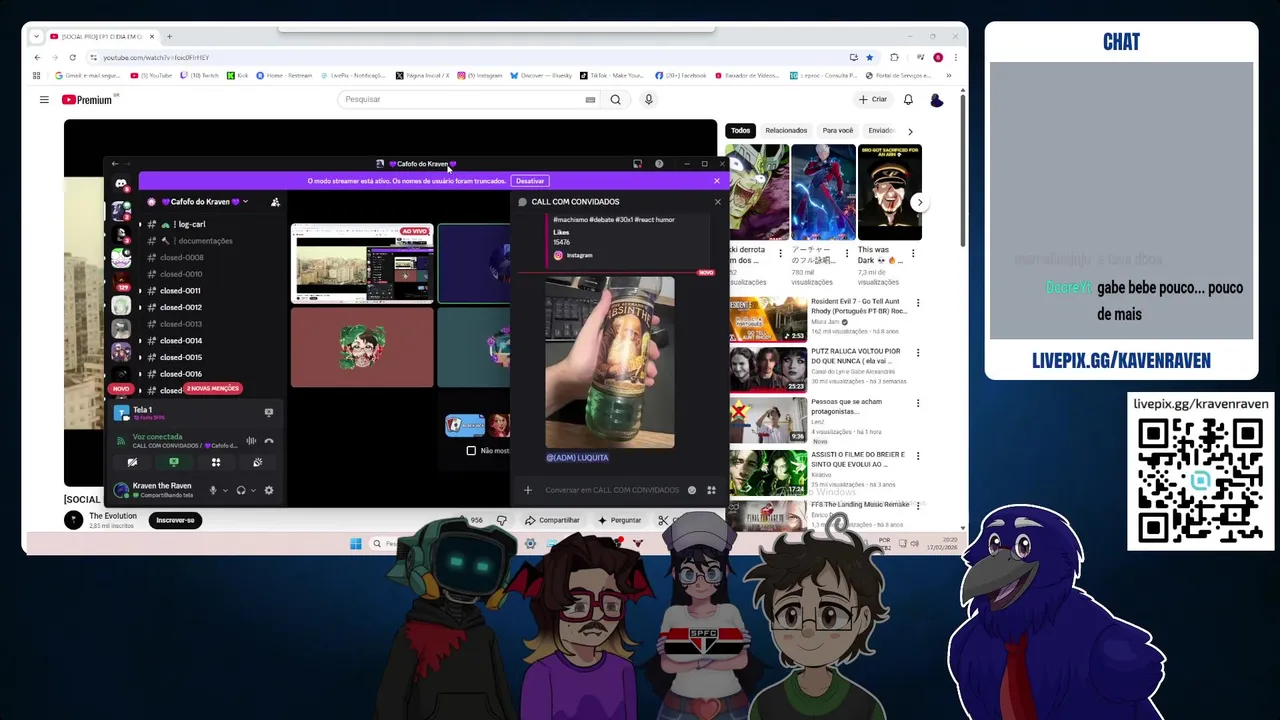The height and width of the screenshot is (720, 1280).
Task: Toggle noise suppression waveform icon
Action: [x=251, y=440]
